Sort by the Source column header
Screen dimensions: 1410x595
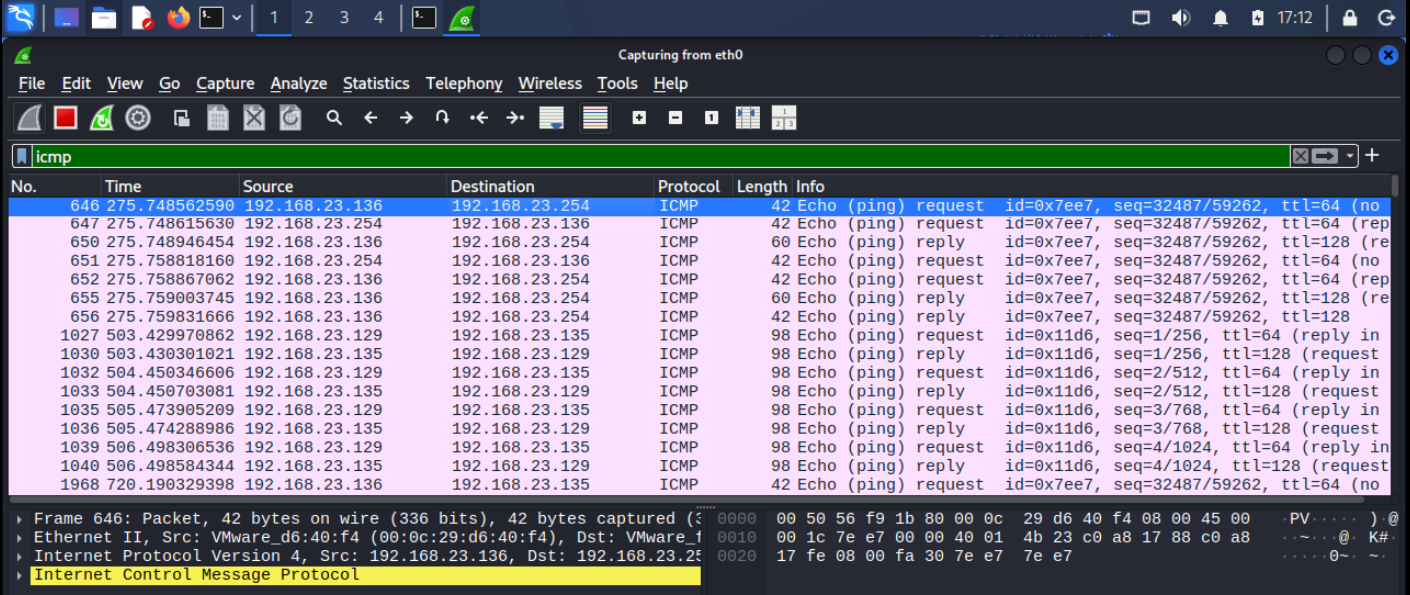pyautogui.click(x=343, y=186)
